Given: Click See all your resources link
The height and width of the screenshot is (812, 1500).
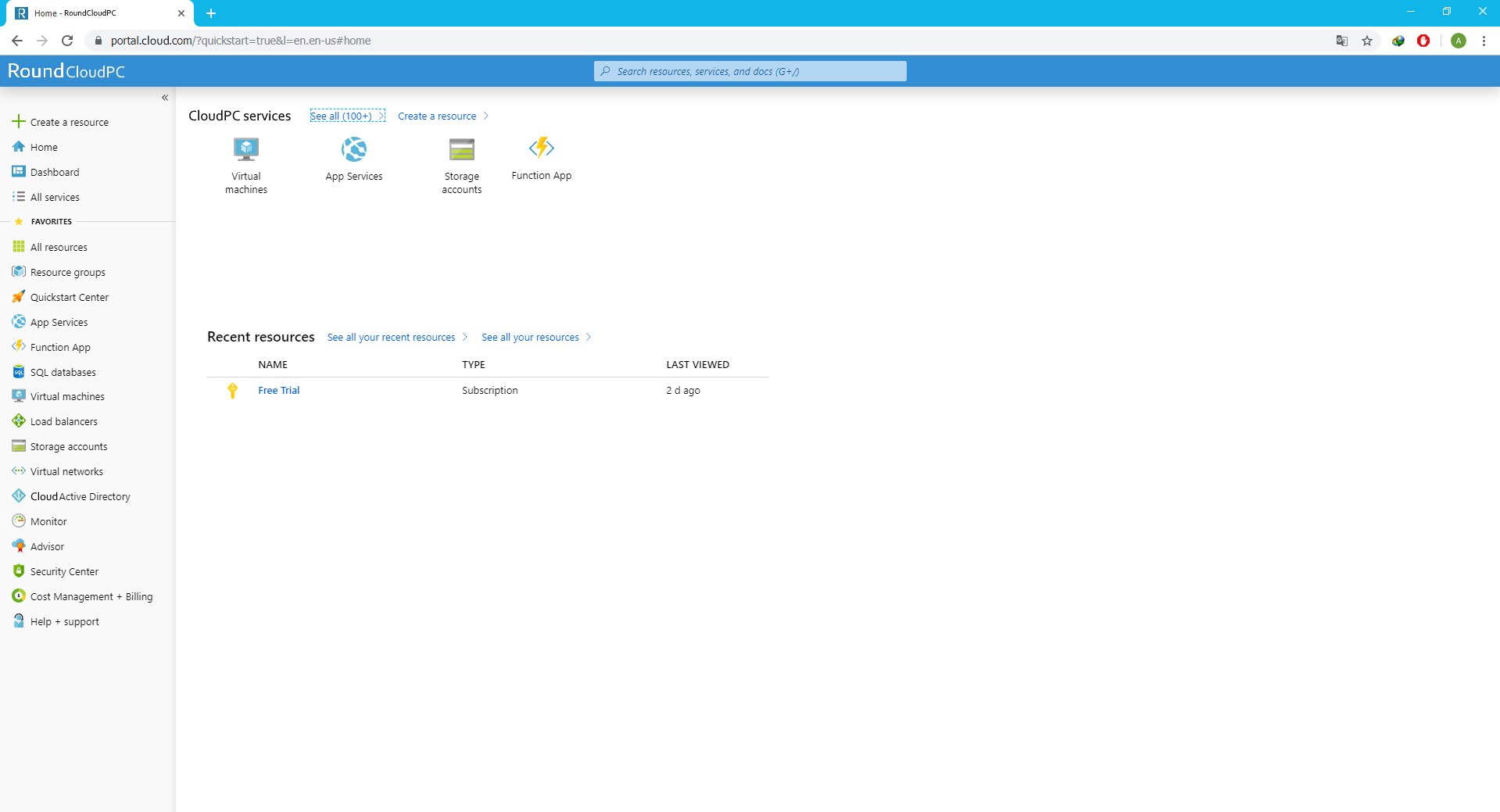Looking at the screenshot, I should click(536, 337).
